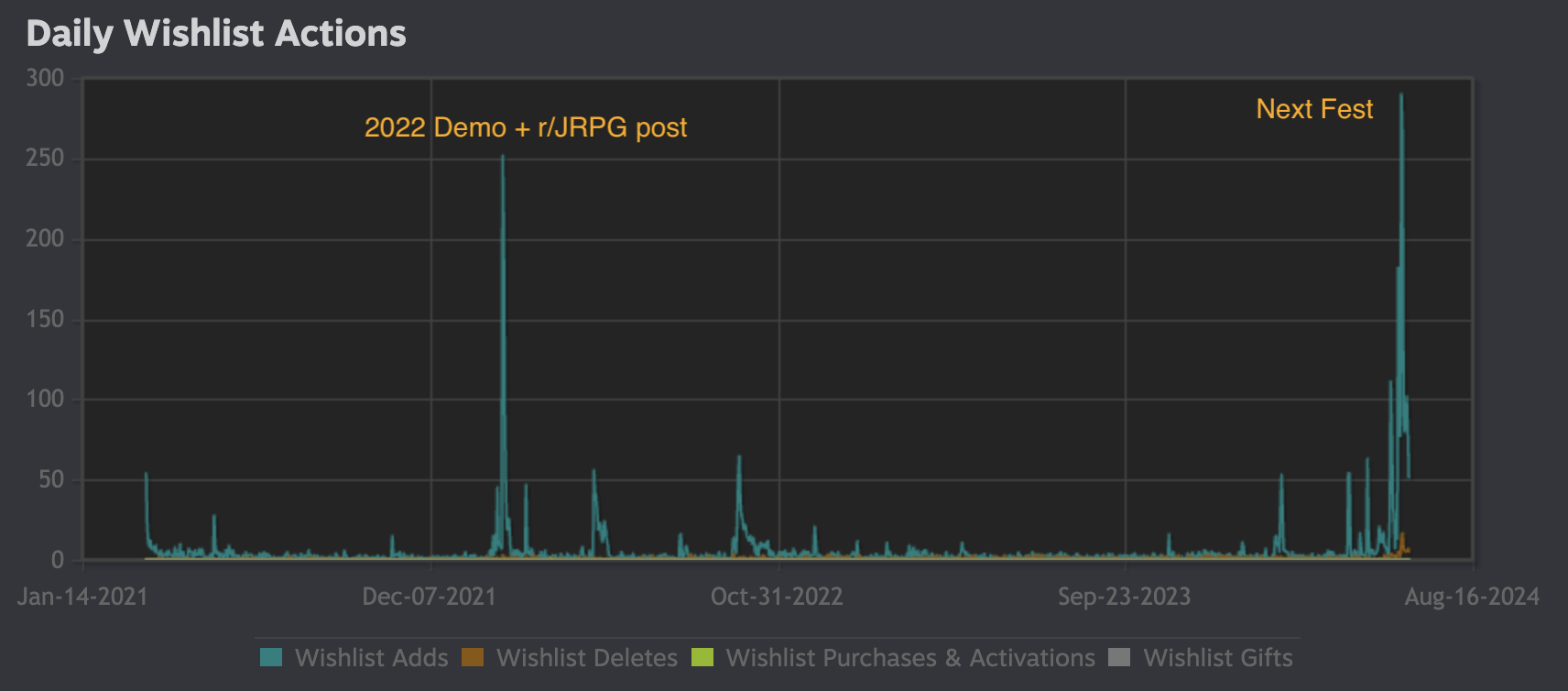Click the Wishlist Adds legend label
Image resolution: width=1568 pixels, height=691 pixels.
click(x=371, y=658)
